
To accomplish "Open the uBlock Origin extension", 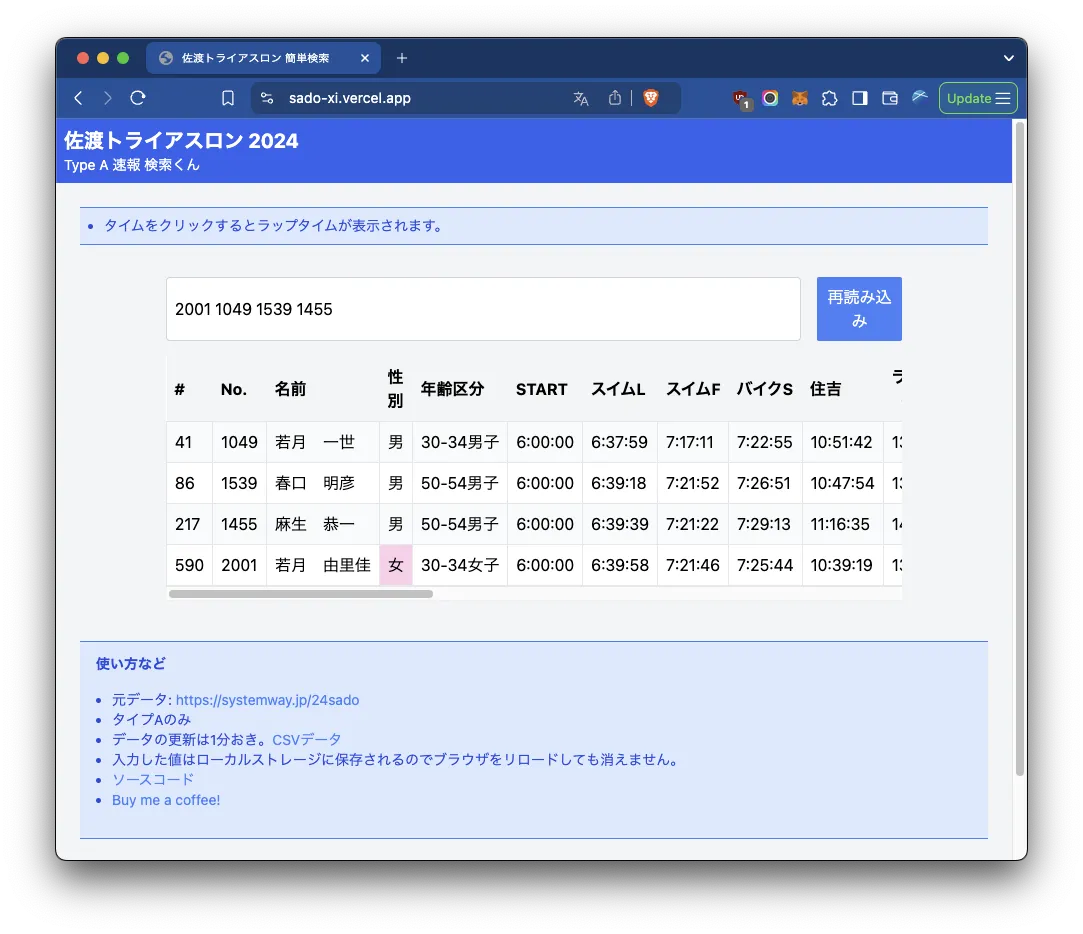I will tap(741, 97).
